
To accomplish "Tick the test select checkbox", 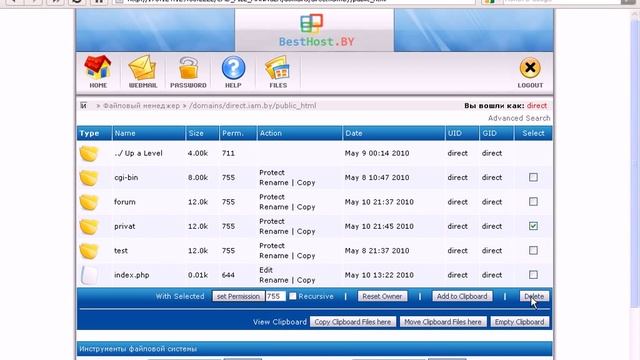I will 533,250.
